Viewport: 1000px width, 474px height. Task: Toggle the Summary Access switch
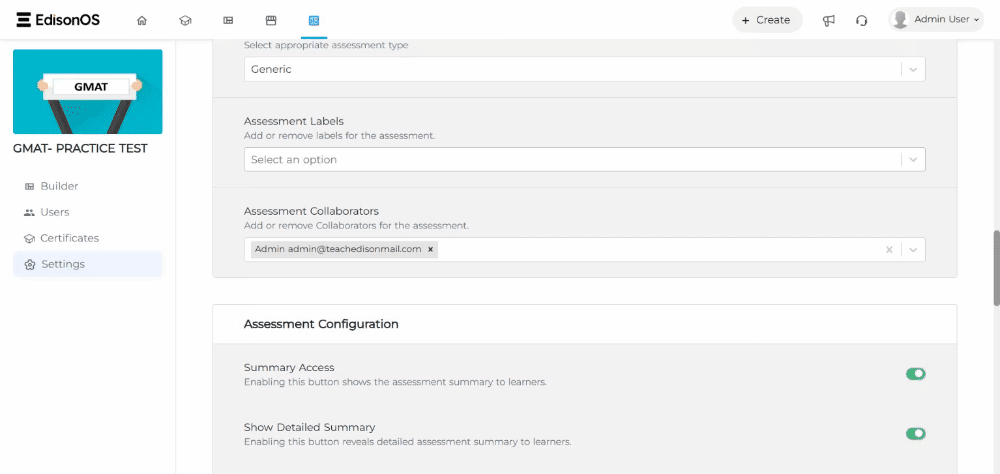[916, 374]
